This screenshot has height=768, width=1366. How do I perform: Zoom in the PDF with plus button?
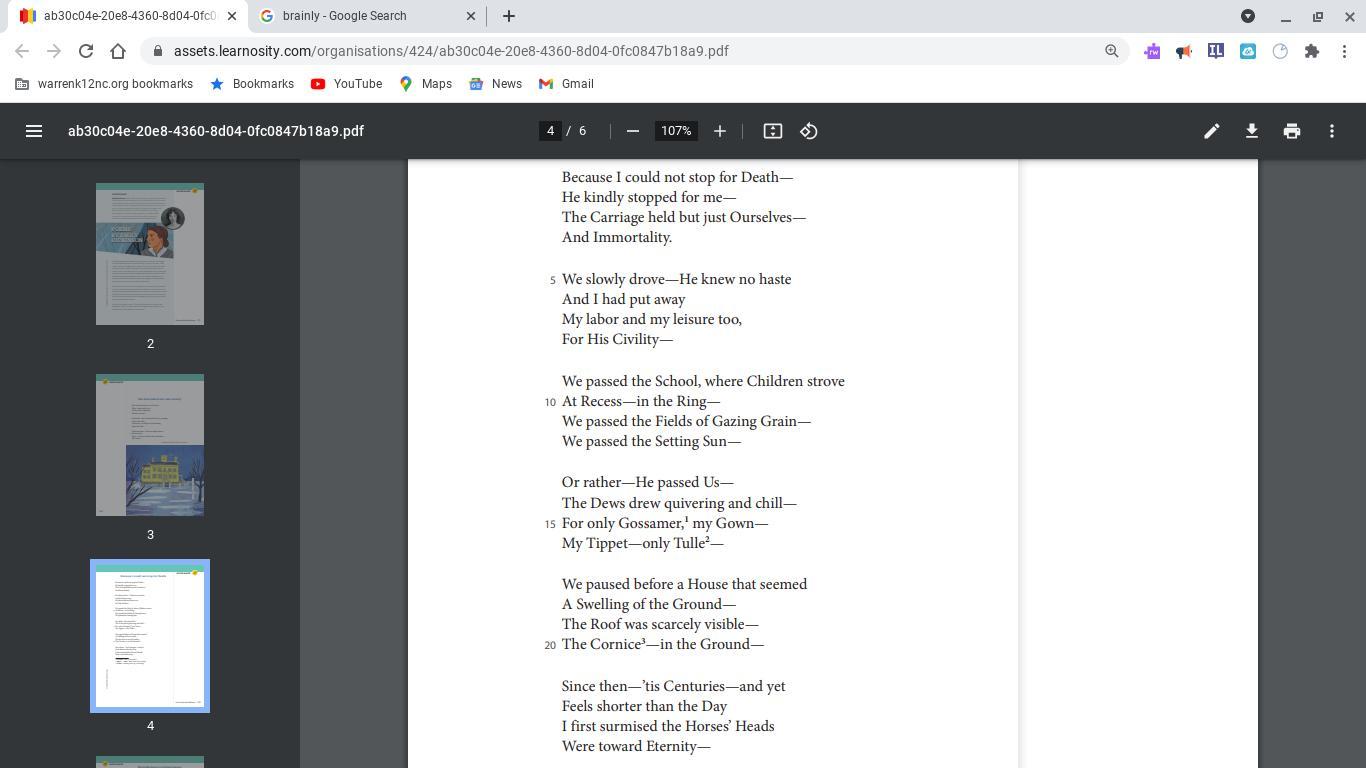[720, 131]
